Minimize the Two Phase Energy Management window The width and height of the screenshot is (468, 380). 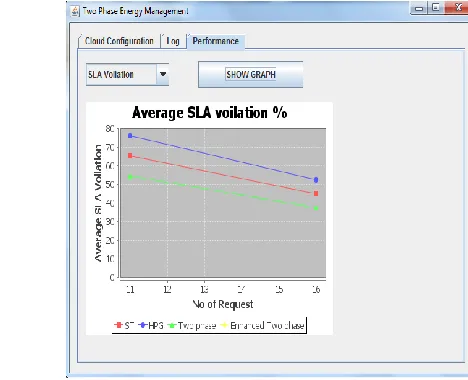(x=419, y=8)
